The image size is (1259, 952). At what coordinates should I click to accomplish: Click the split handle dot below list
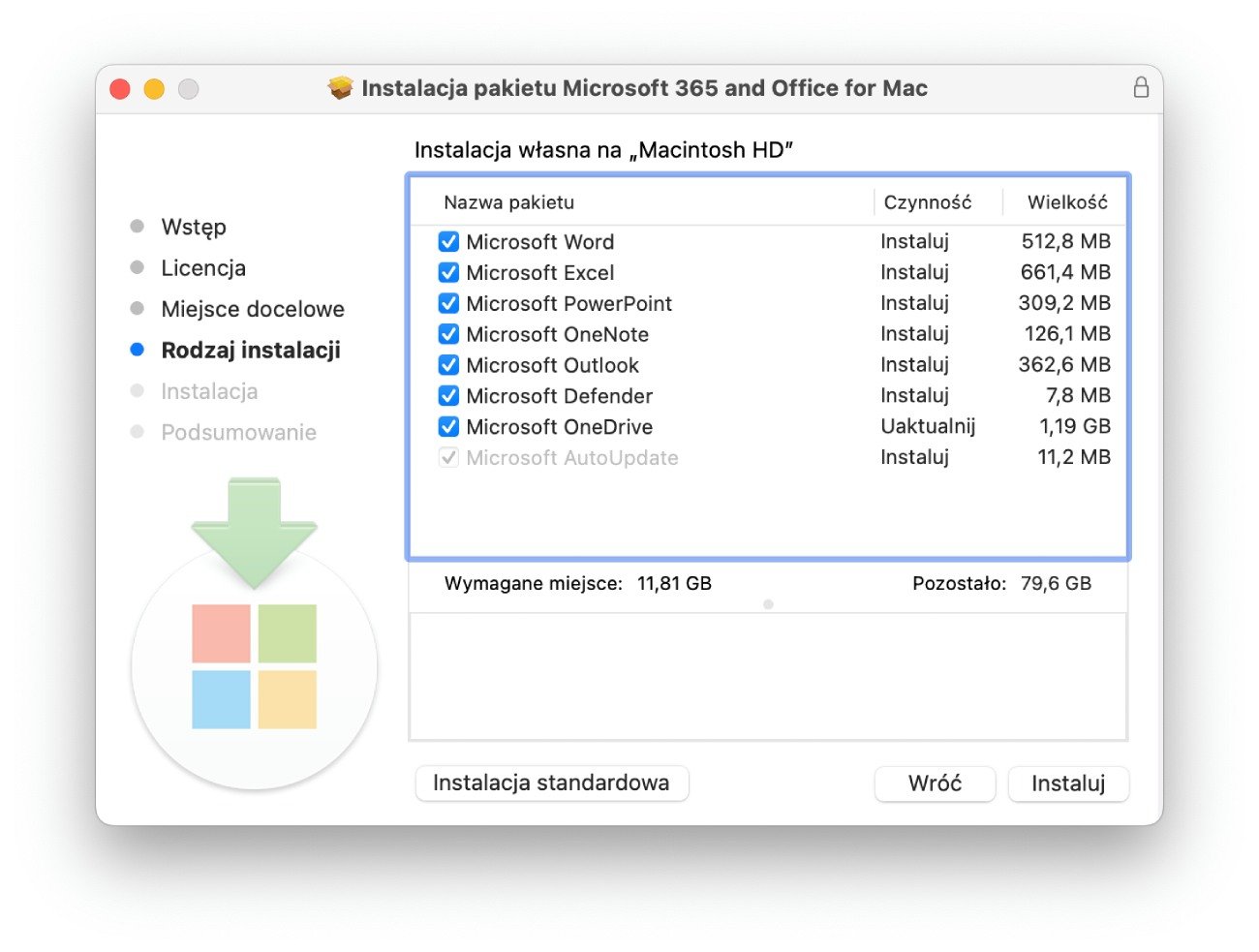[768, 604]
